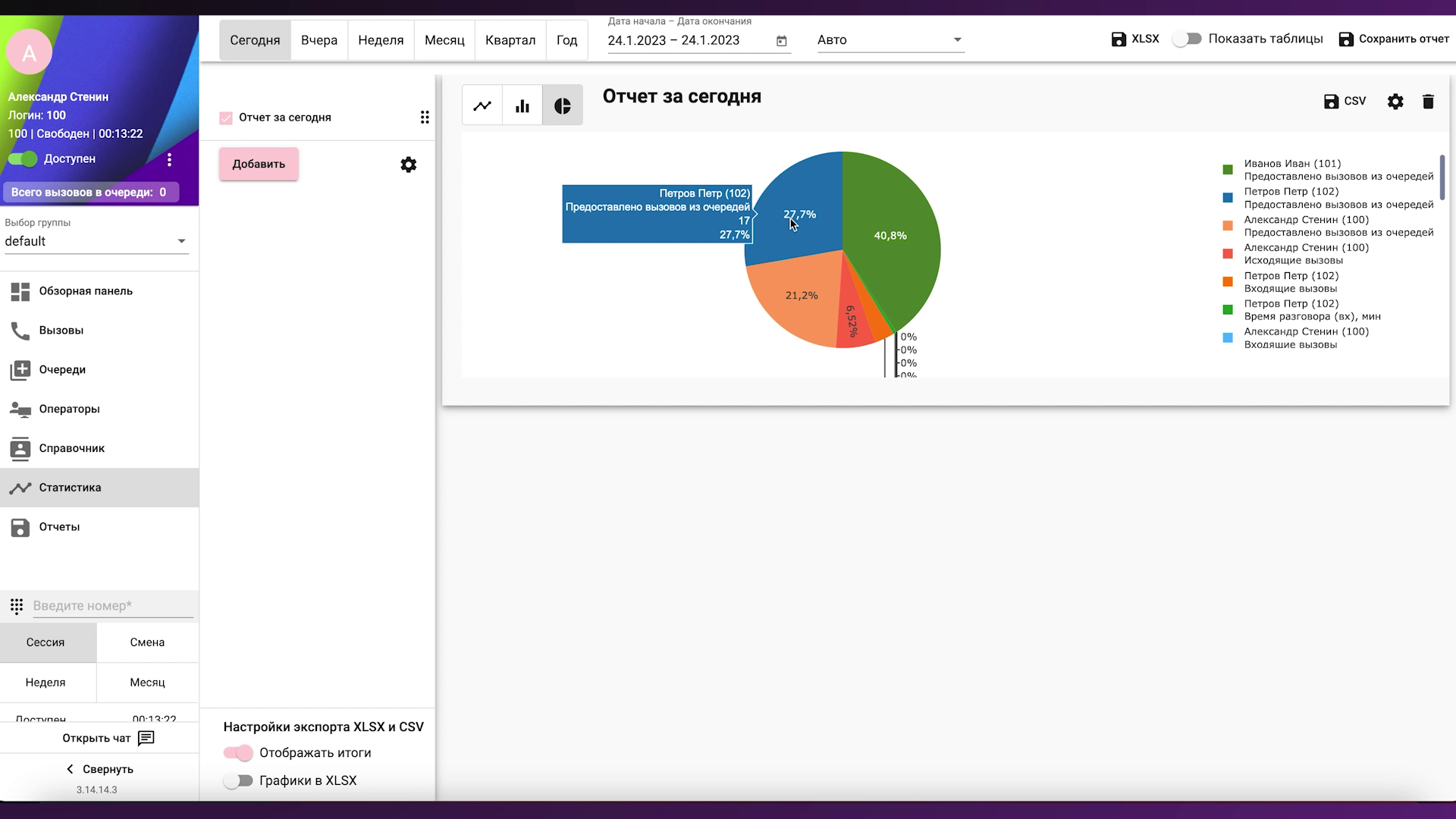Delete report with trash icon
The image size is (1456, 819).
[x=1428, y=102]
